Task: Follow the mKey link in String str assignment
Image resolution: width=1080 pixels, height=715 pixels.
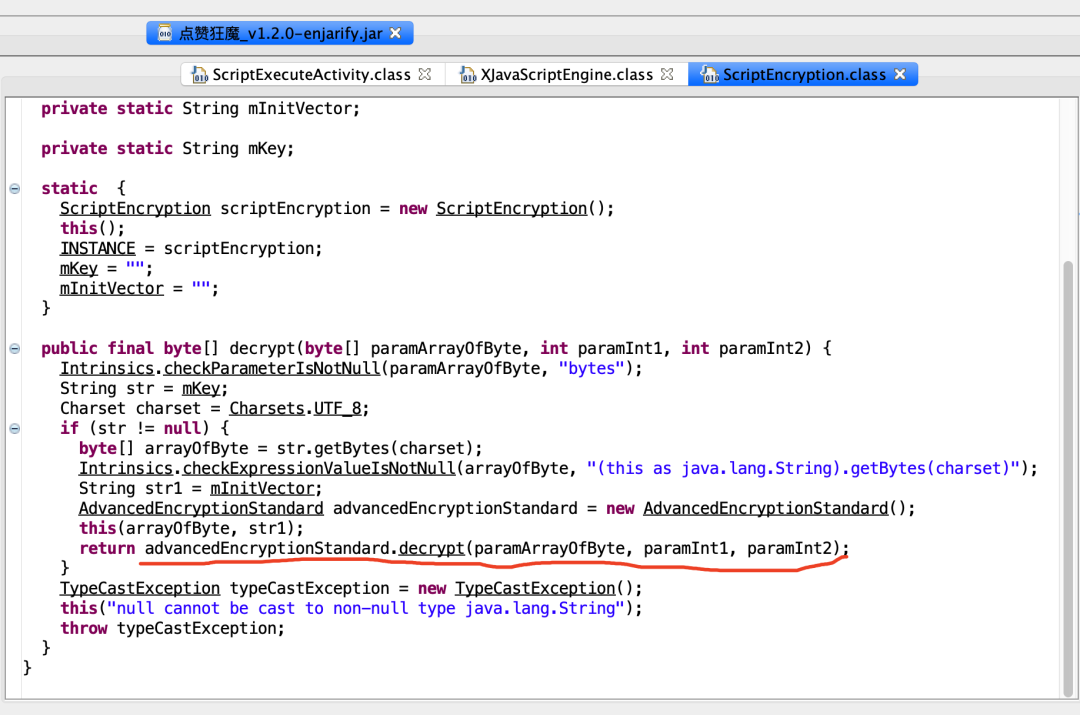Action: (201, 388)
